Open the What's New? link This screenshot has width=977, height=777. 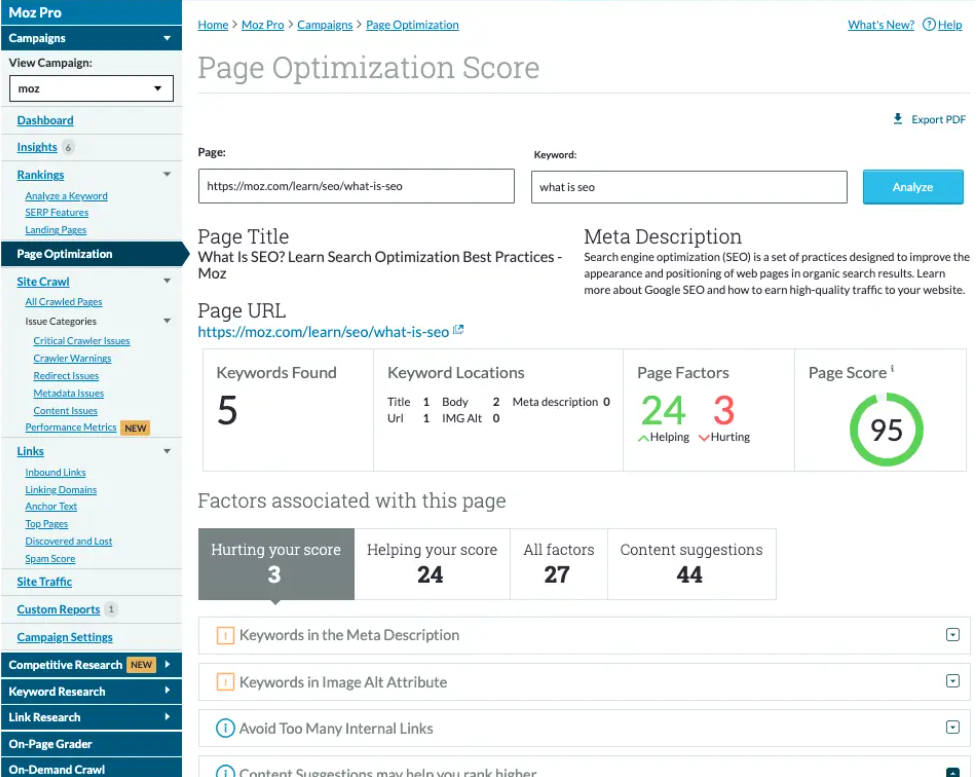pyautogui.click(x=880, y=25)
